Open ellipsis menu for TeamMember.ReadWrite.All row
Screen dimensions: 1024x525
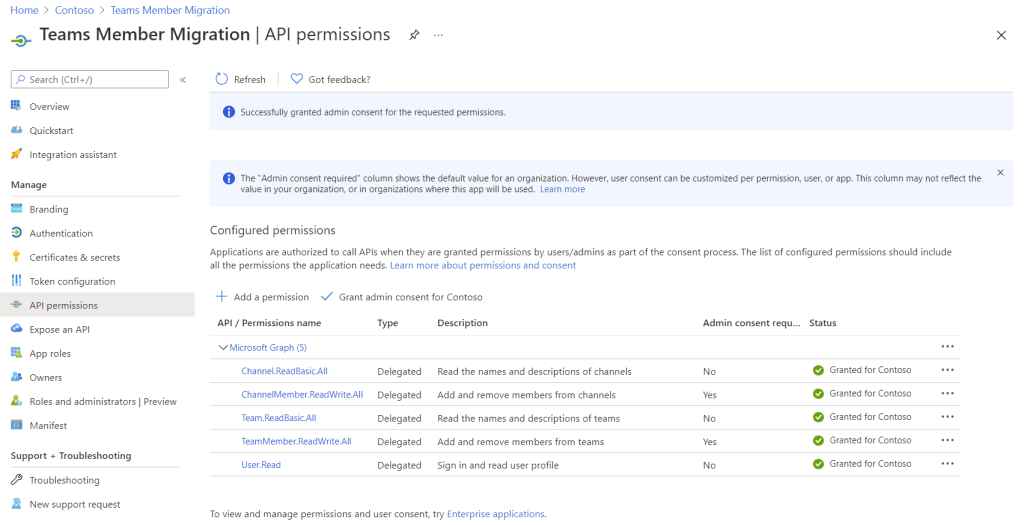(x=947, y=441)
